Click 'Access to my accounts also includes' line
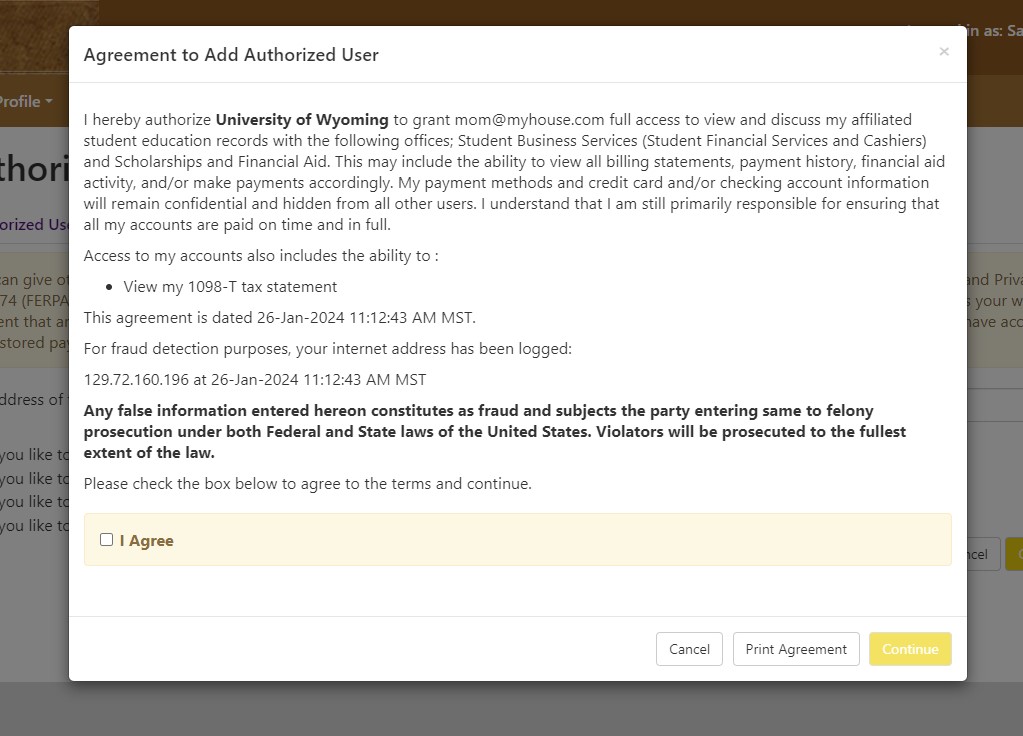Viewport: 1023px width, 736px height. (x=261, y=256)
